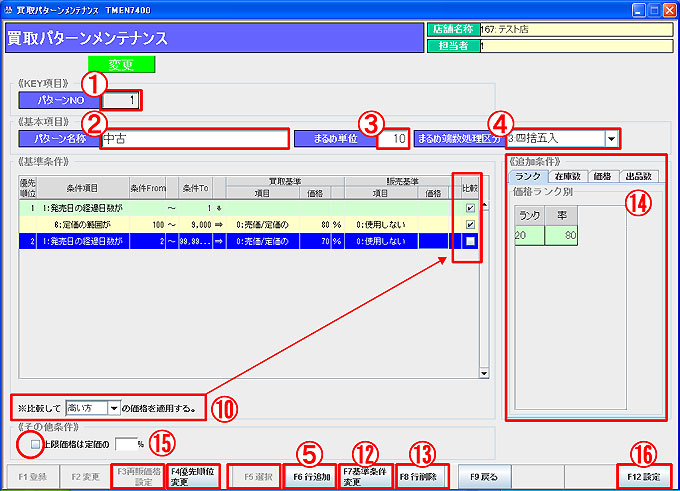Switch to the 在庫数 tab
This screenshot has height=491, width=680.
click(567, 176)
